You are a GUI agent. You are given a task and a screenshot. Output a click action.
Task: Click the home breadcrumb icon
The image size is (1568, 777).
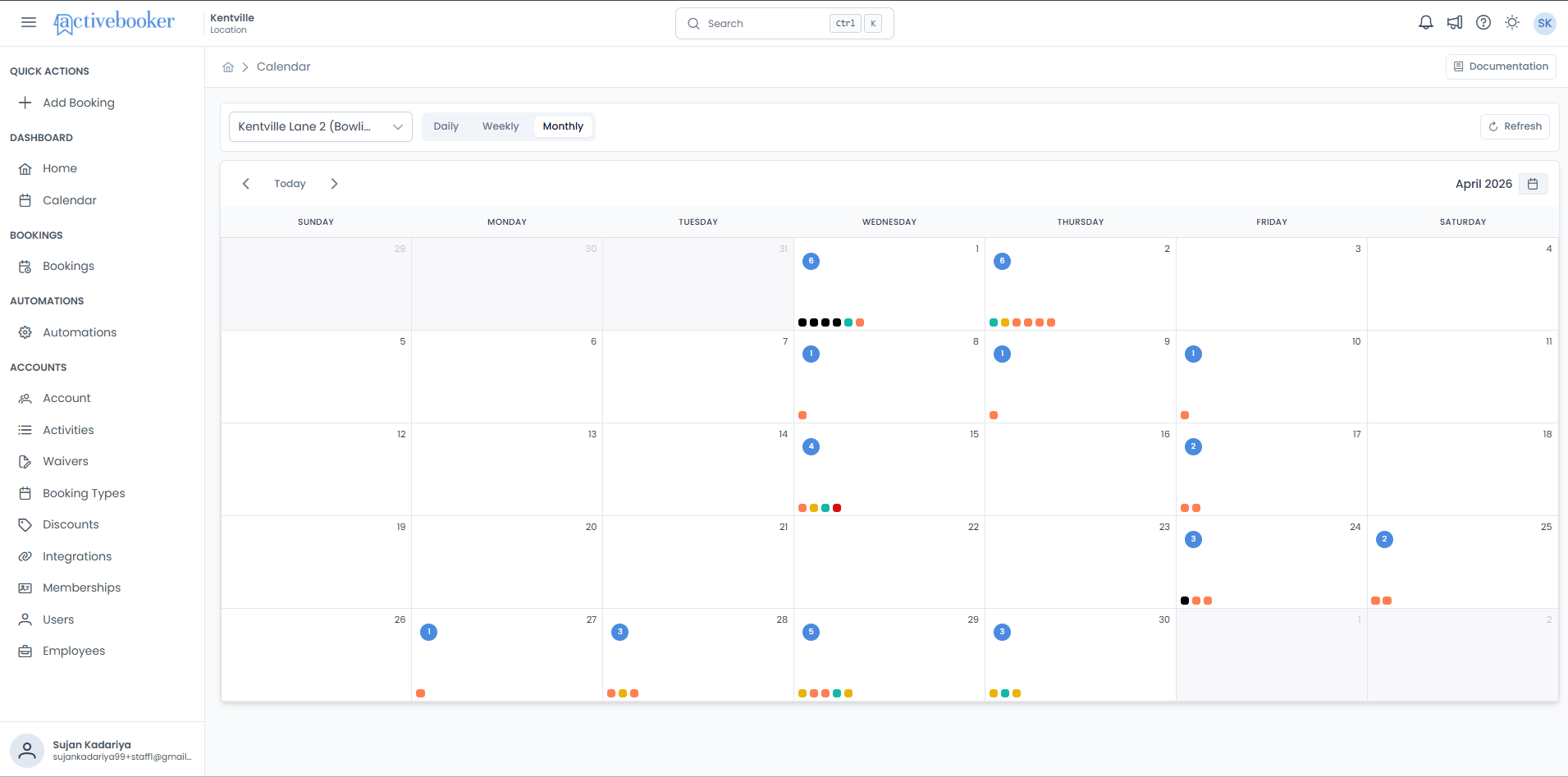[228, 67]
